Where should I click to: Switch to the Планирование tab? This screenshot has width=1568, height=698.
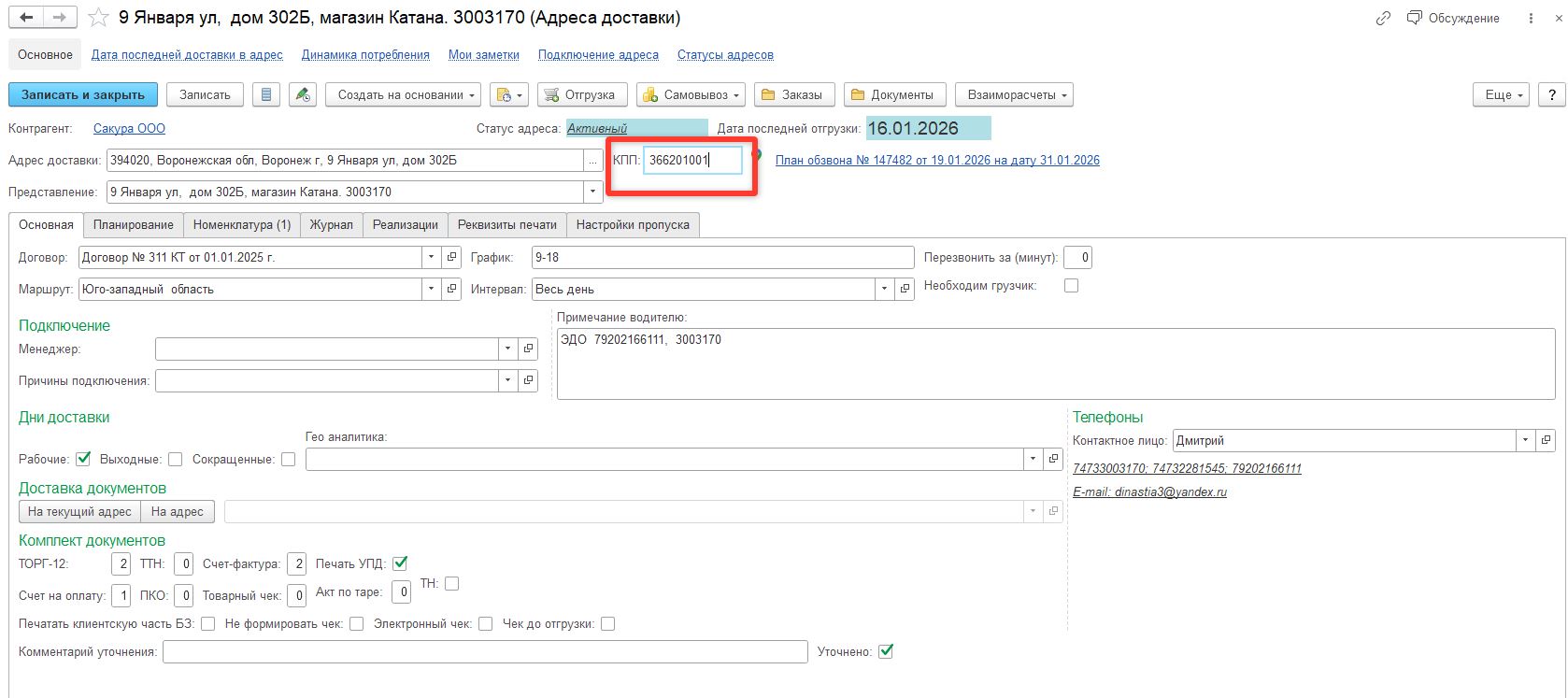133,224
